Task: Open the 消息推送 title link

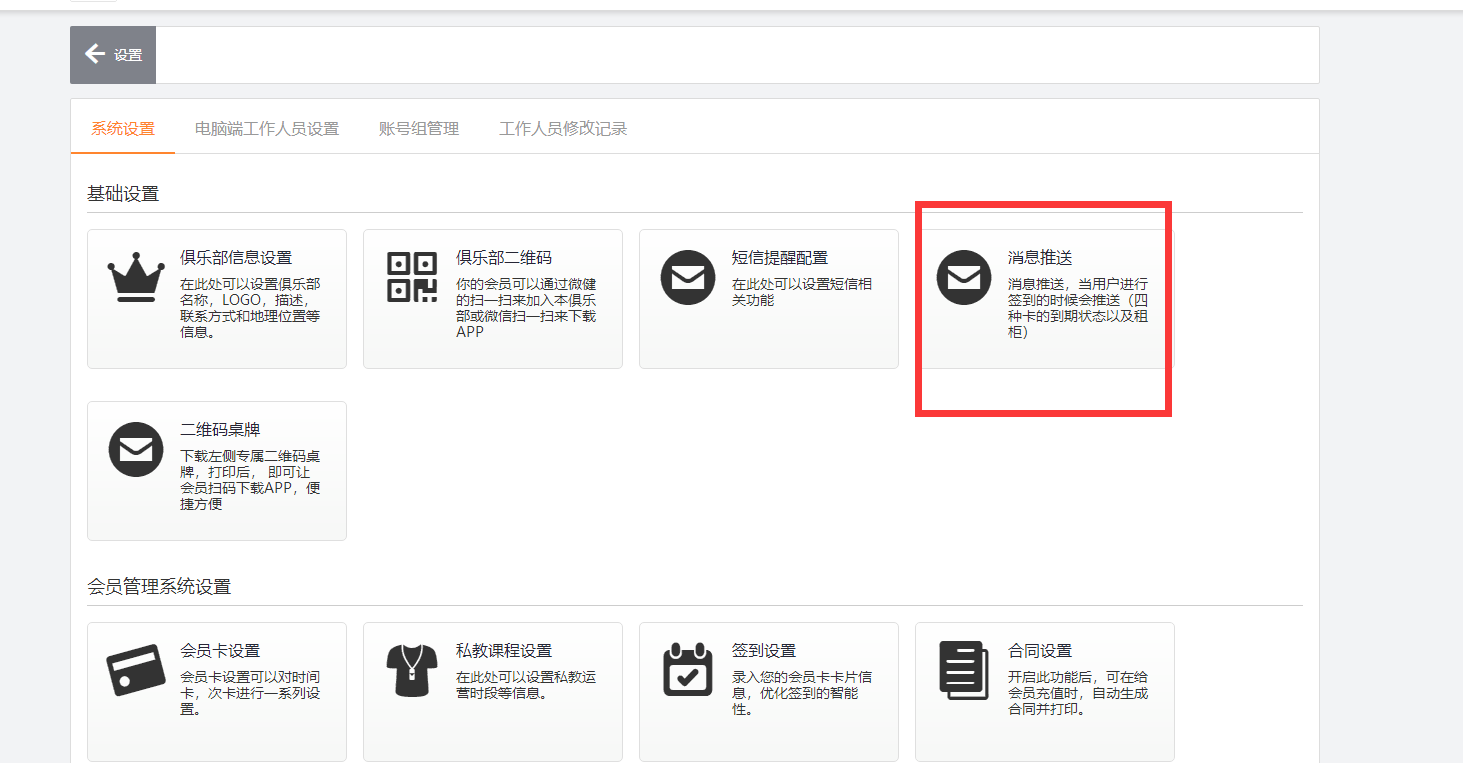Action: 1040,258
